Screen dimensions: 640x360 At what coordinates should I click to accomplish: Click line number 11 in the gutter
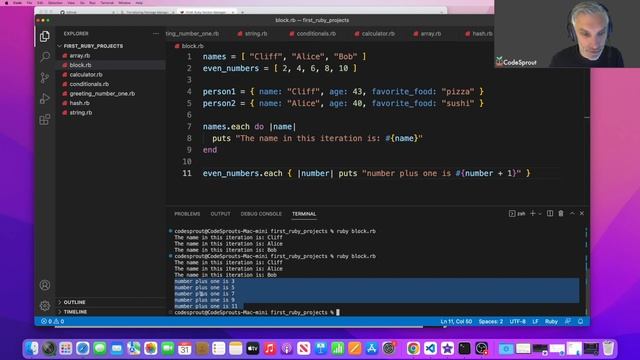click(187, 173)
